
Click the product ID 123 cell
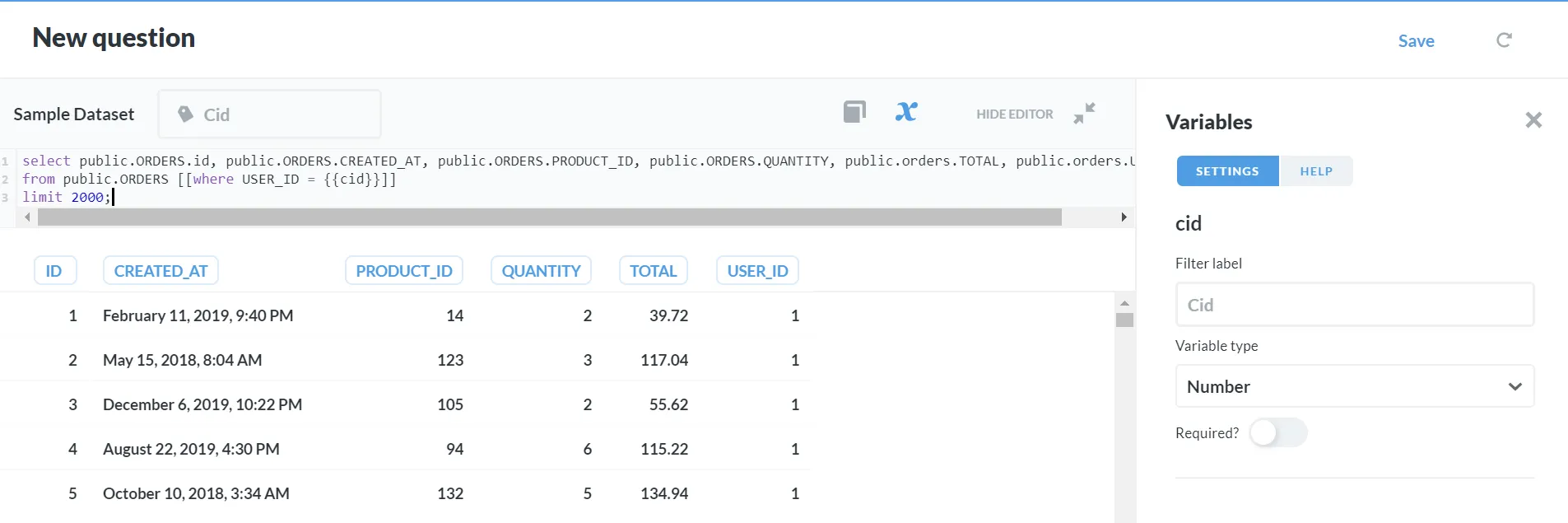(450, 360)
